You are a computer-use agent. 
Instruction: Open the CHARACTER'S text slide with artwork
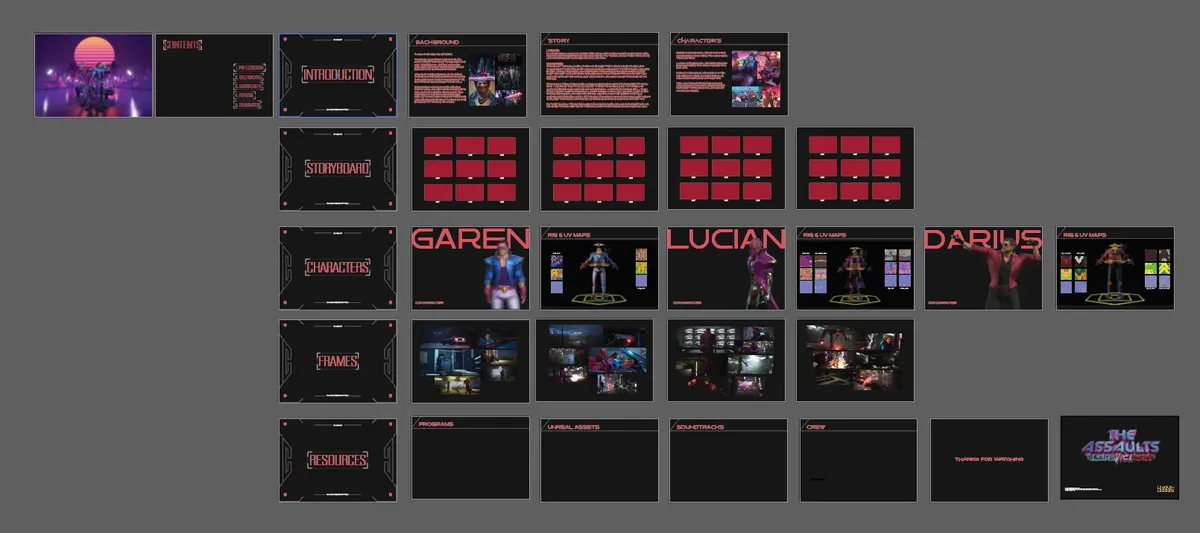point(729,75)
